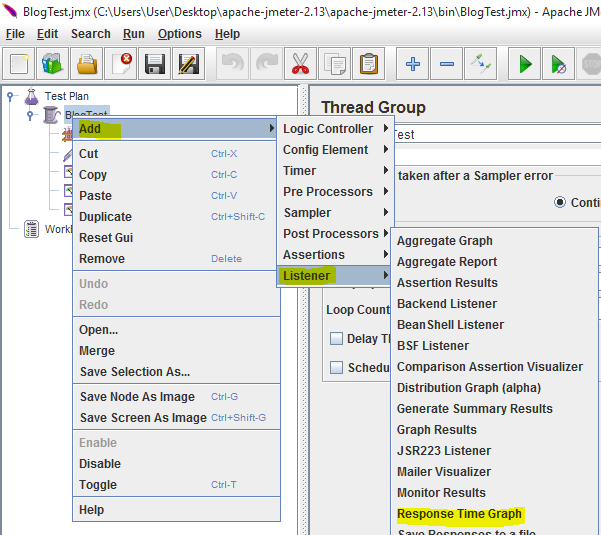Open the Edit menu

(x=48, y=34)
